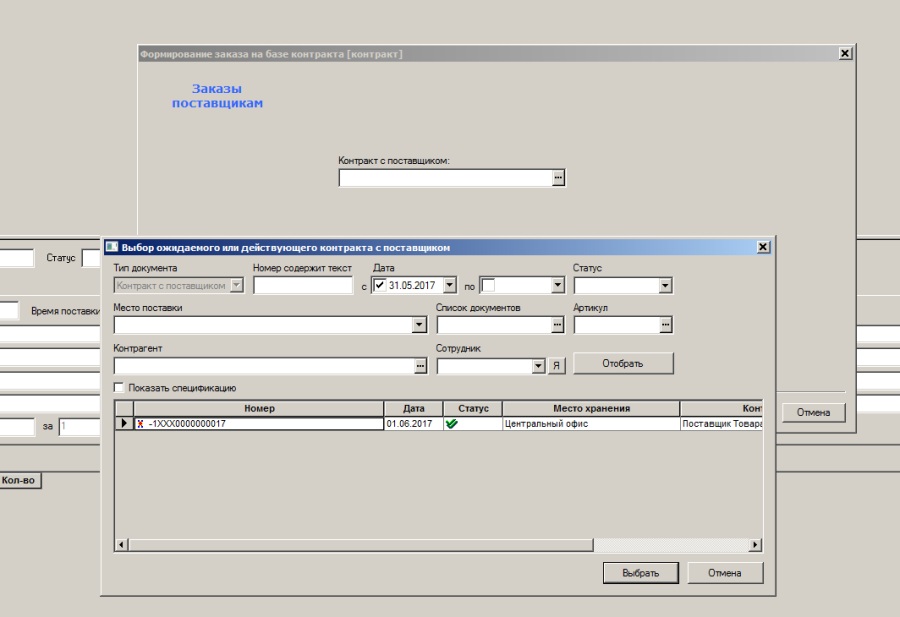Click the 'Заказы поставщикам' heading text
Image resolution: width=900 pixels, height=617 pixels.
[x=218, y=96]
